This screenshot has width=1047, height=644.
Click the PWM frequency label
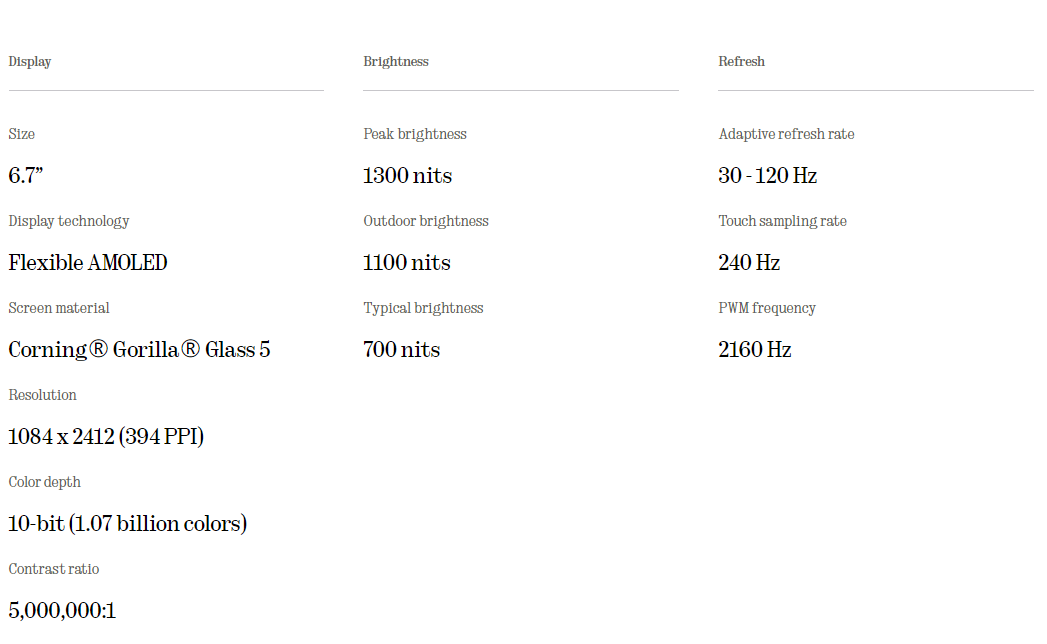(767, 308)
